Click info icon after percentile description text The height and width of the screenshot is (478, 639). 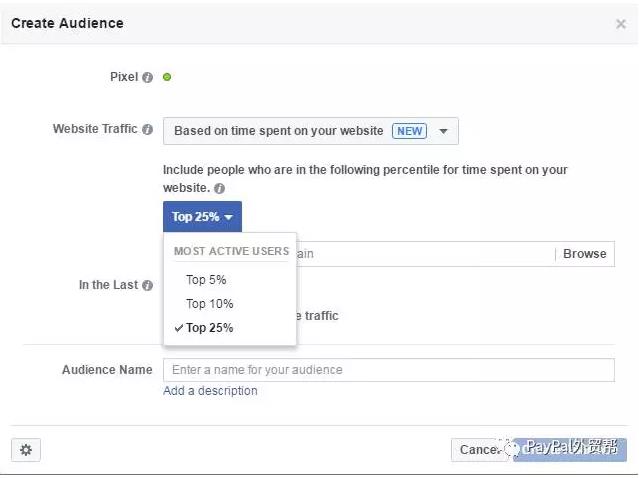pyautogui.click(x=219, y=188)
